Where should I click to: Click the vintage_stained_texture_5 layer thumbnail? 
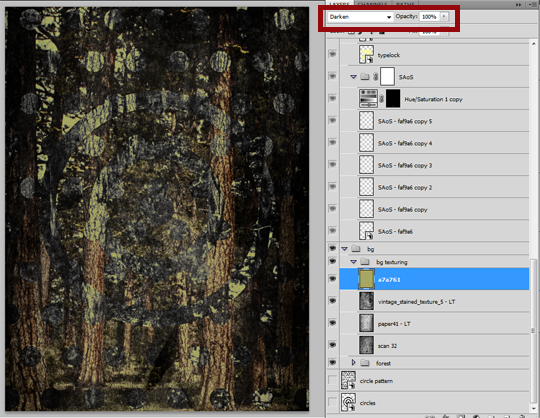tap(366, 301)
